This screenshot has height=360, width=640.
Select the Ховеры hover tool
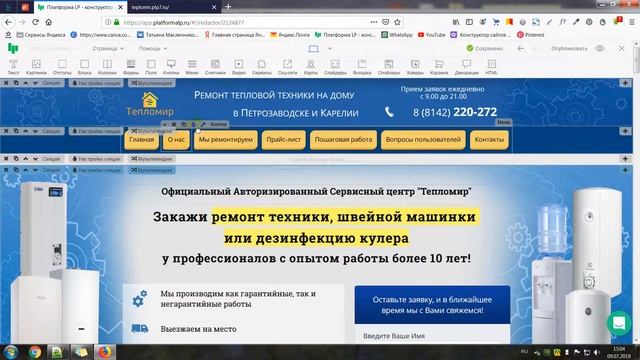(x=415, y=67)
